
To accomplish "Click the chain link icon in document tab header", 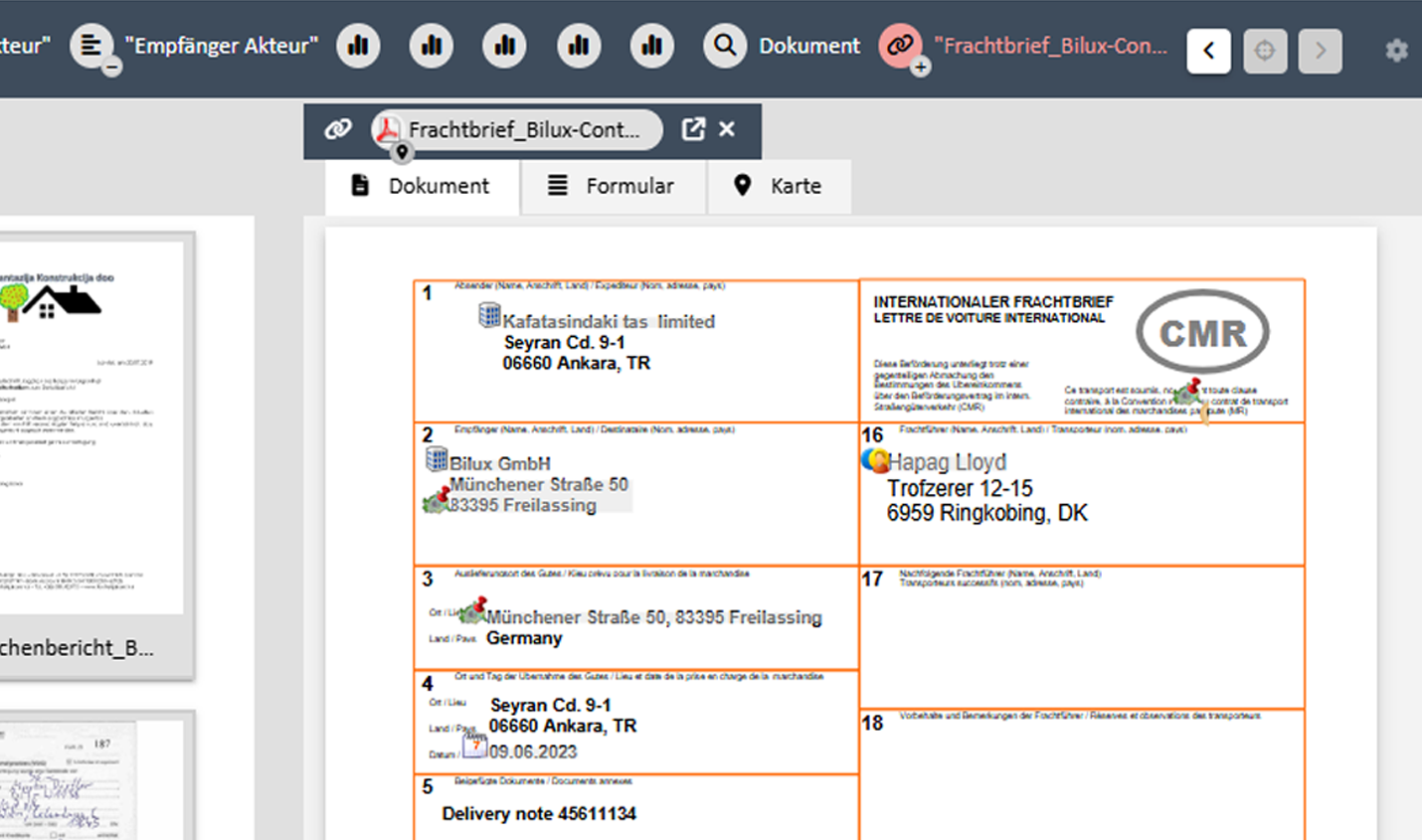I will pyautogui.click(x=338, y=129).
